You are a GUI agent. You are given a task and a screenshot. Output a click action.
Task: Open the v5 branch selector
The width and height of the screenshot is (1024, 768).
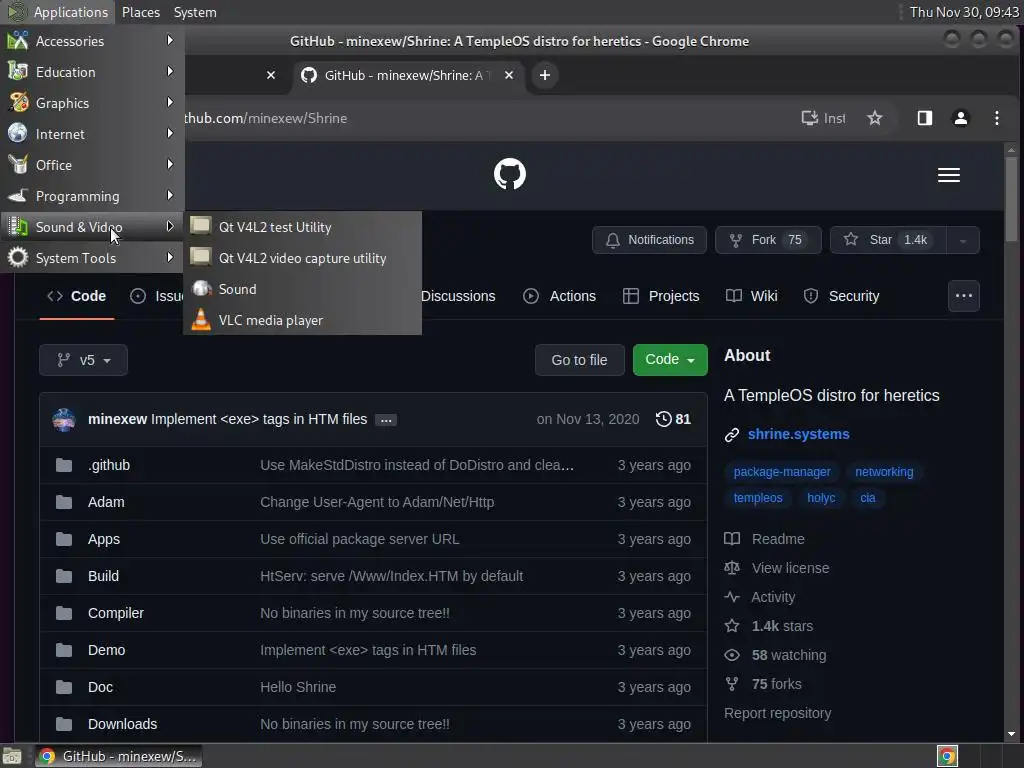click(x=84, y=360)
